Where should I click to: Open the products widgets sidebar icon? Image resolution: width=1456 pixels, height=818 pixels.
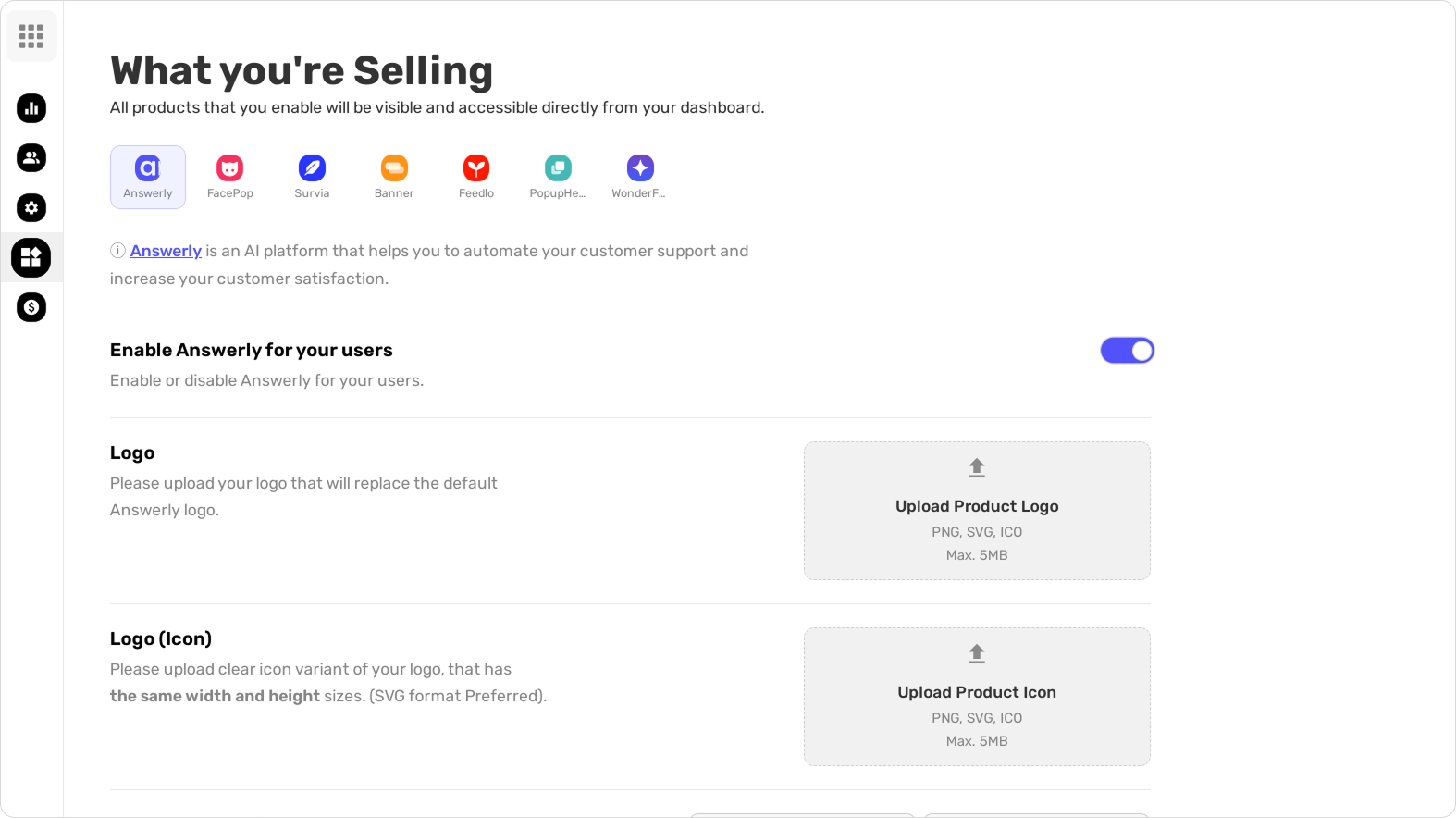click(x=31, y=257)
